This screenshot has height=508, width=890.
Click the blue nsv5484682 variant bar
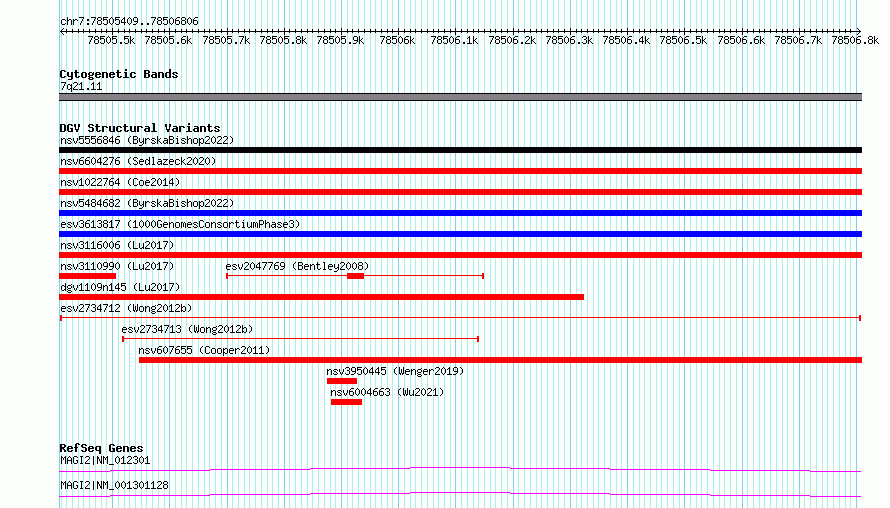(460, 213)
